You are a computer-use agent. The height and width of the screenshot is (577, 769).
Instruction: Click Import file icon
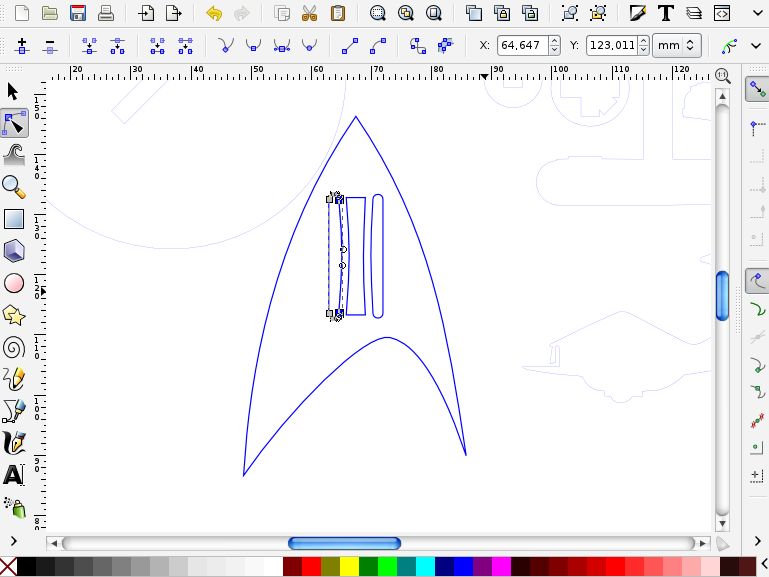coord(146,13)
